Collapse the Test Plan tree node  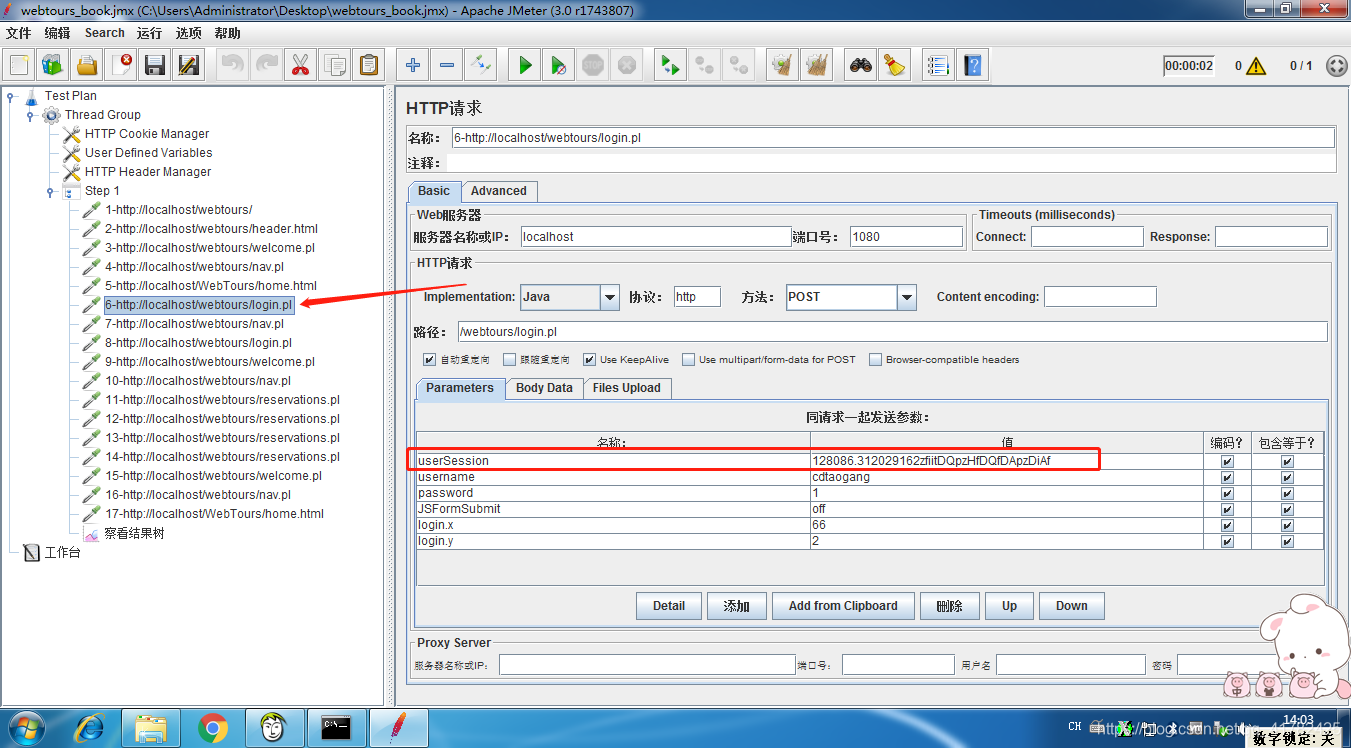(10, 97)
